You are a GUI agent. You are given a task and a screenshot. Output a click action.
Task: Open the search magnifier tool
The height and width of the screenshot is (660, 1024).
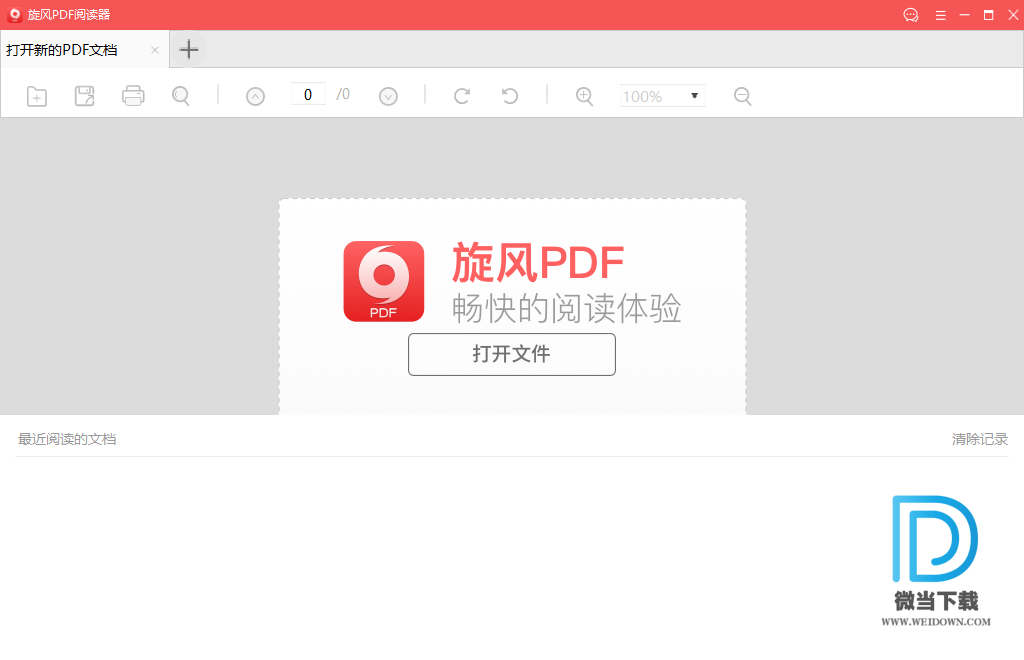click(x=181, y=96)
